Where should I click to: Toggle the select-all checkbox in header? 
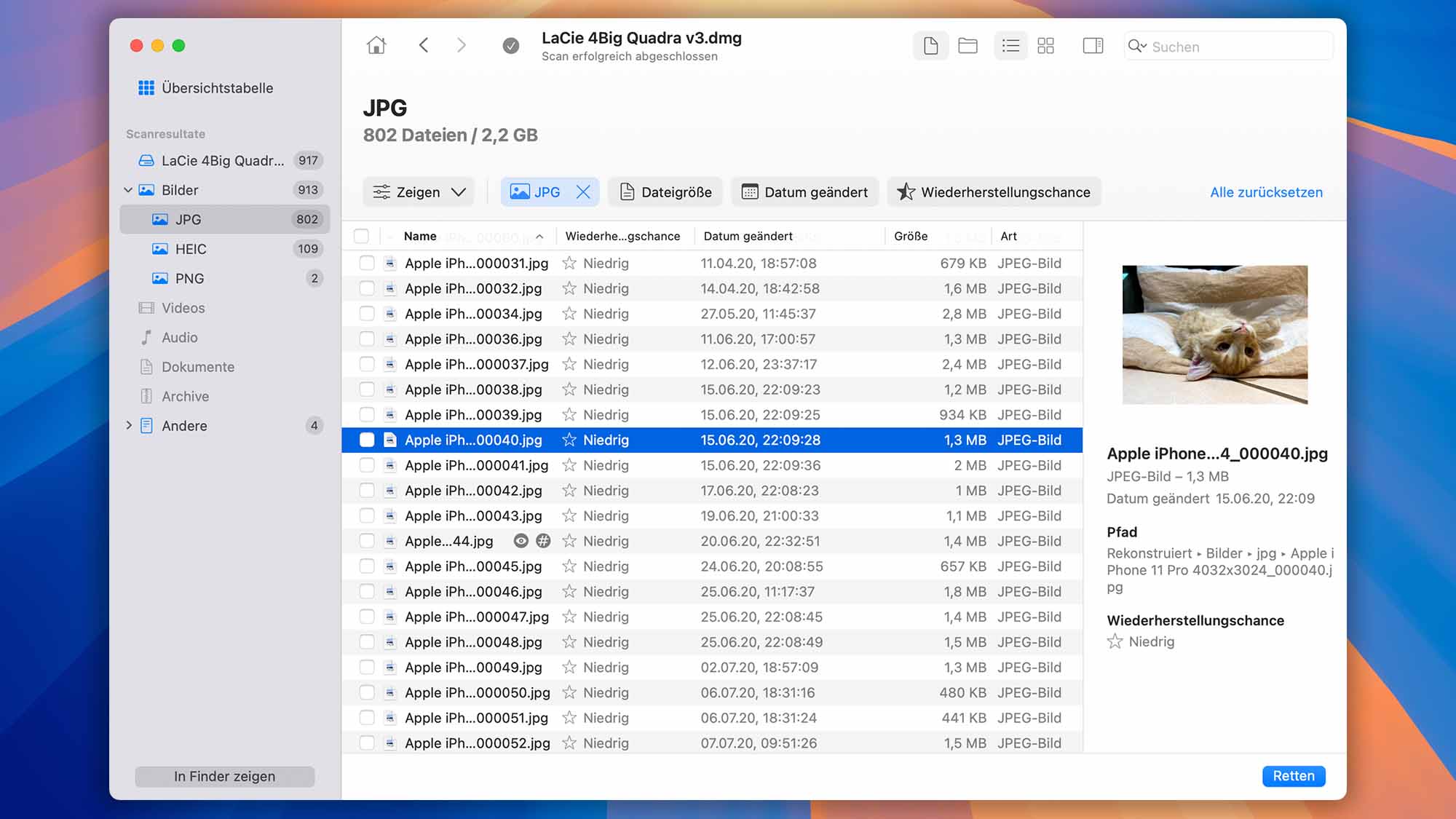pyautogui.click(x=361, y=236)
